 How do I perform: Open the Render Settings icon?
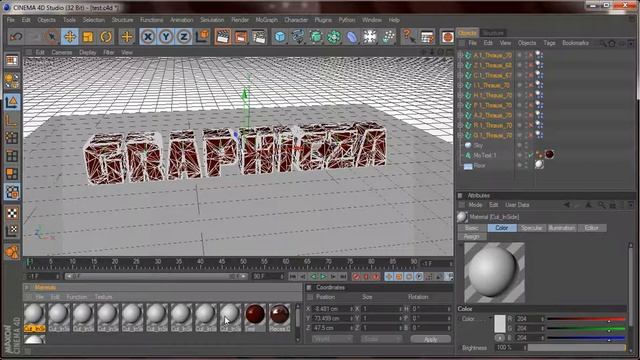coord(259,37)
